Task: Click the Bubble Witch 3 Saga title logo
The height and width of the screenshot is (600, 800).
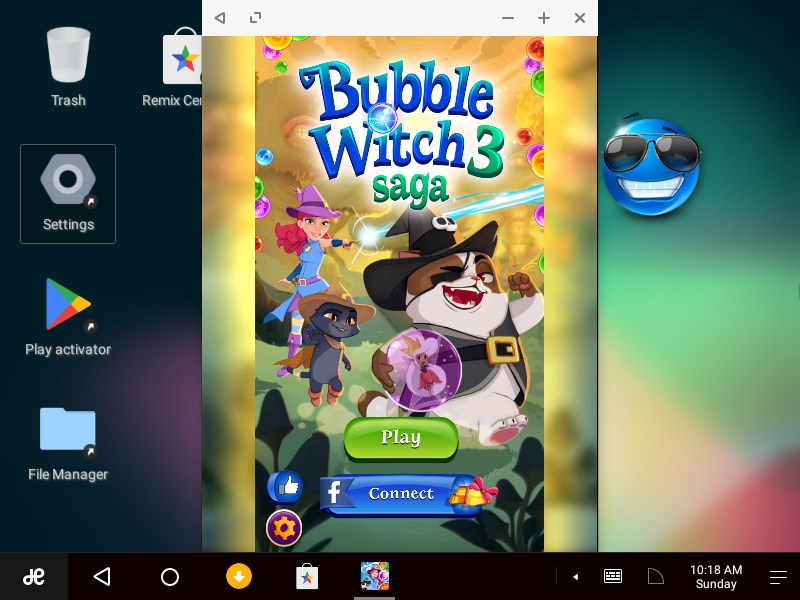Action: [x=403, y=137]
